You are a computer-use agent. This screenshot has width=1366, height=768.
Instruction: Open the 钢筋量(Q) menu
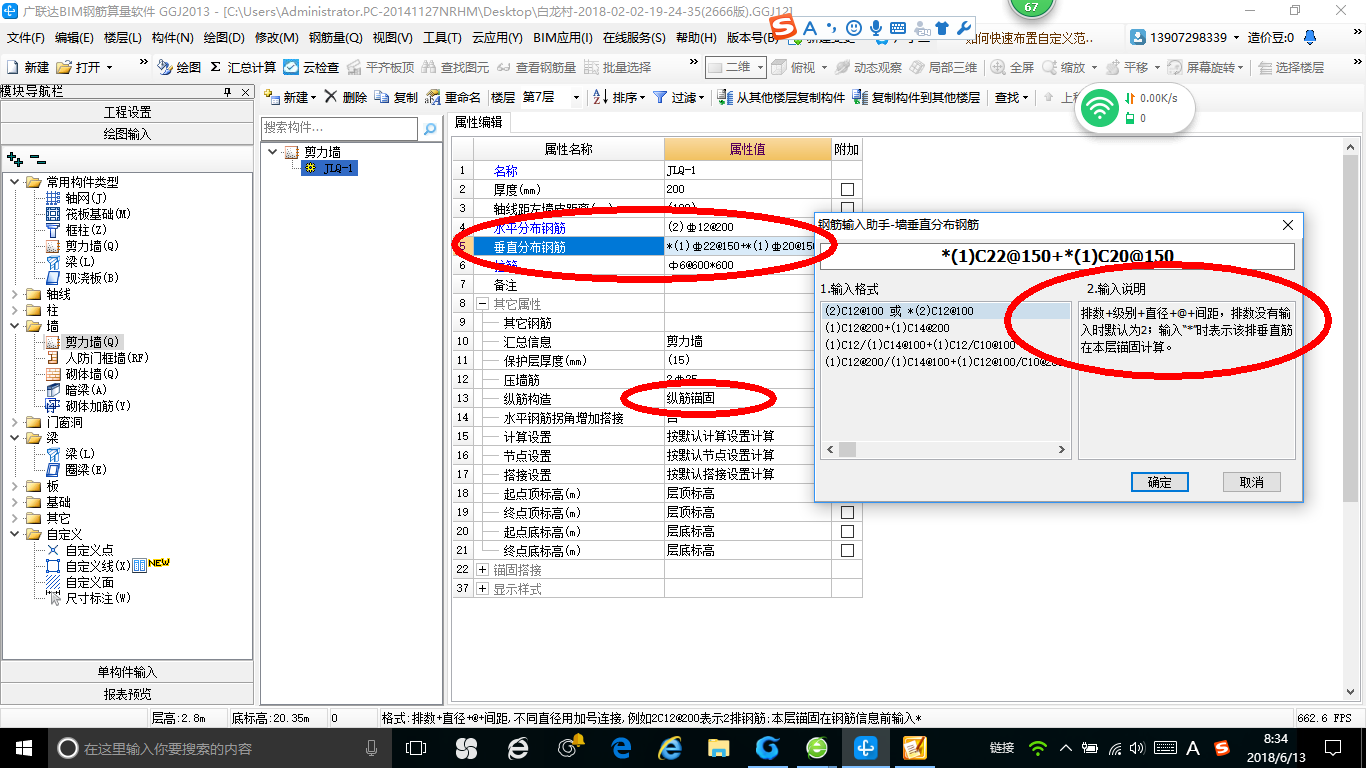335,38
